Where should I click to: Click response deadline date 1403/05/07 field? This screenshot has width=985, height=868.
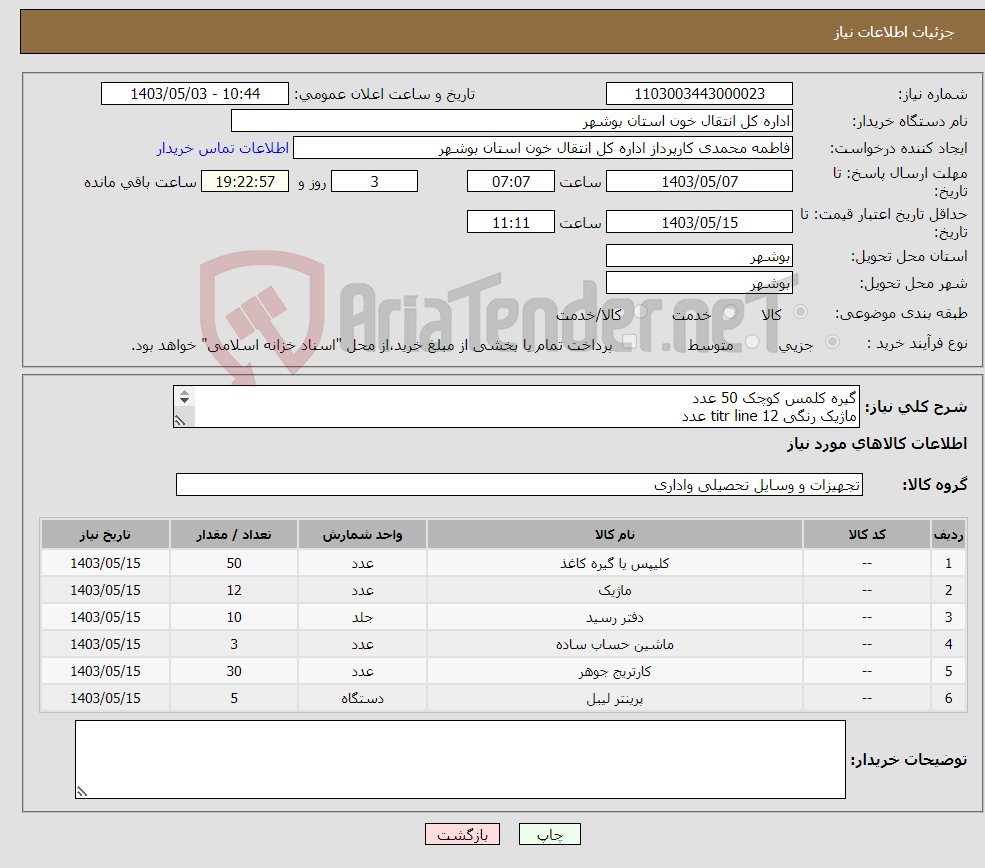tap(699, 182)
